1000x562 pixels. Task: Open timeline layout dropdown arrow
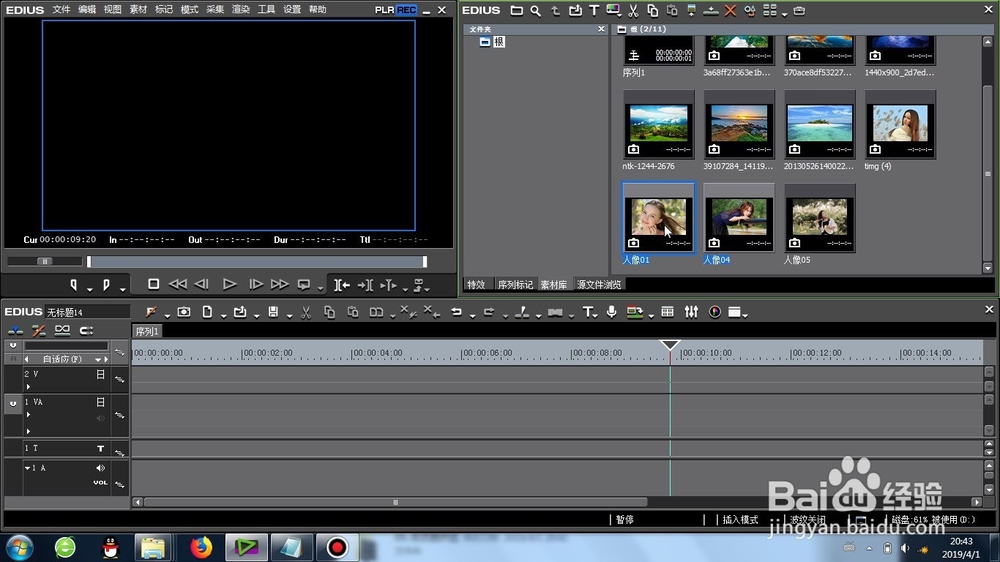point(745,315)
